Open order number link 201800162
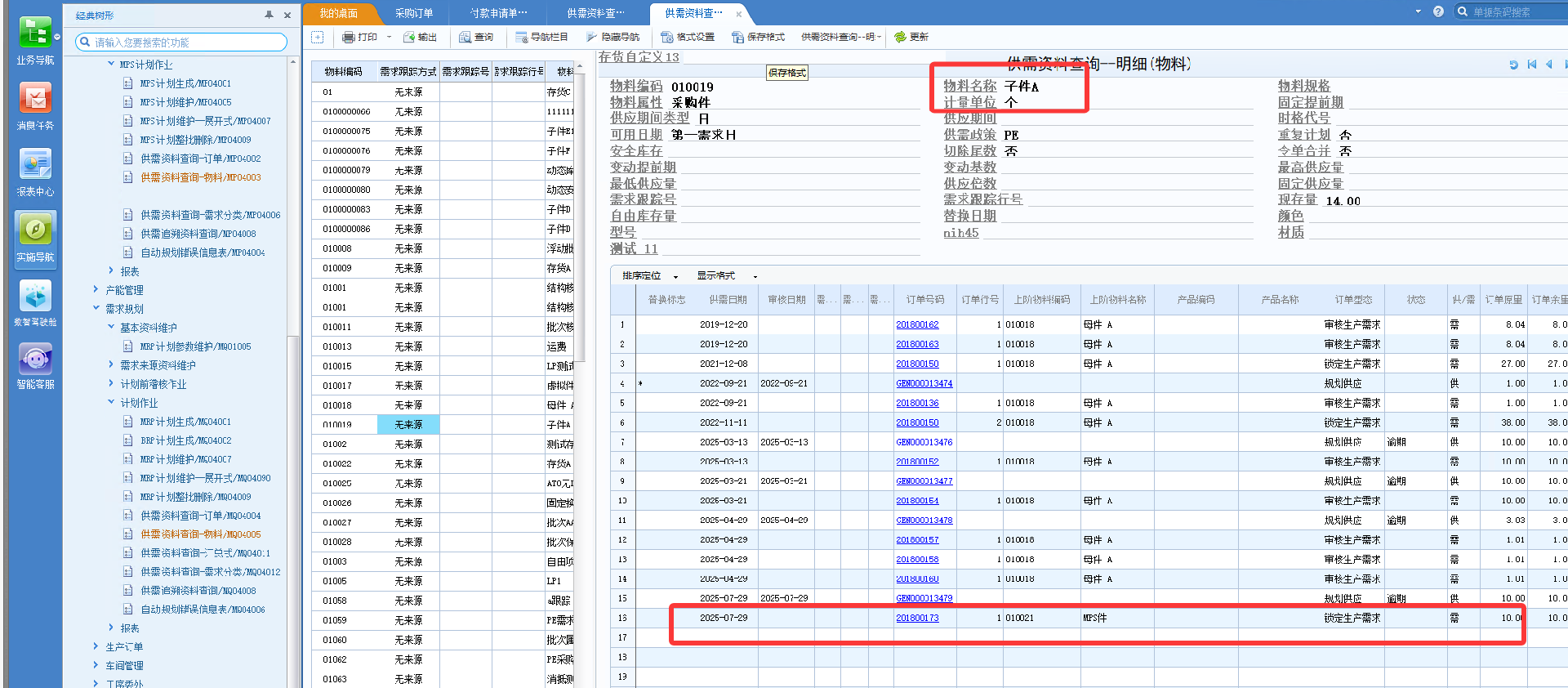The image size is (1568, 688). [x=917, y=324]
